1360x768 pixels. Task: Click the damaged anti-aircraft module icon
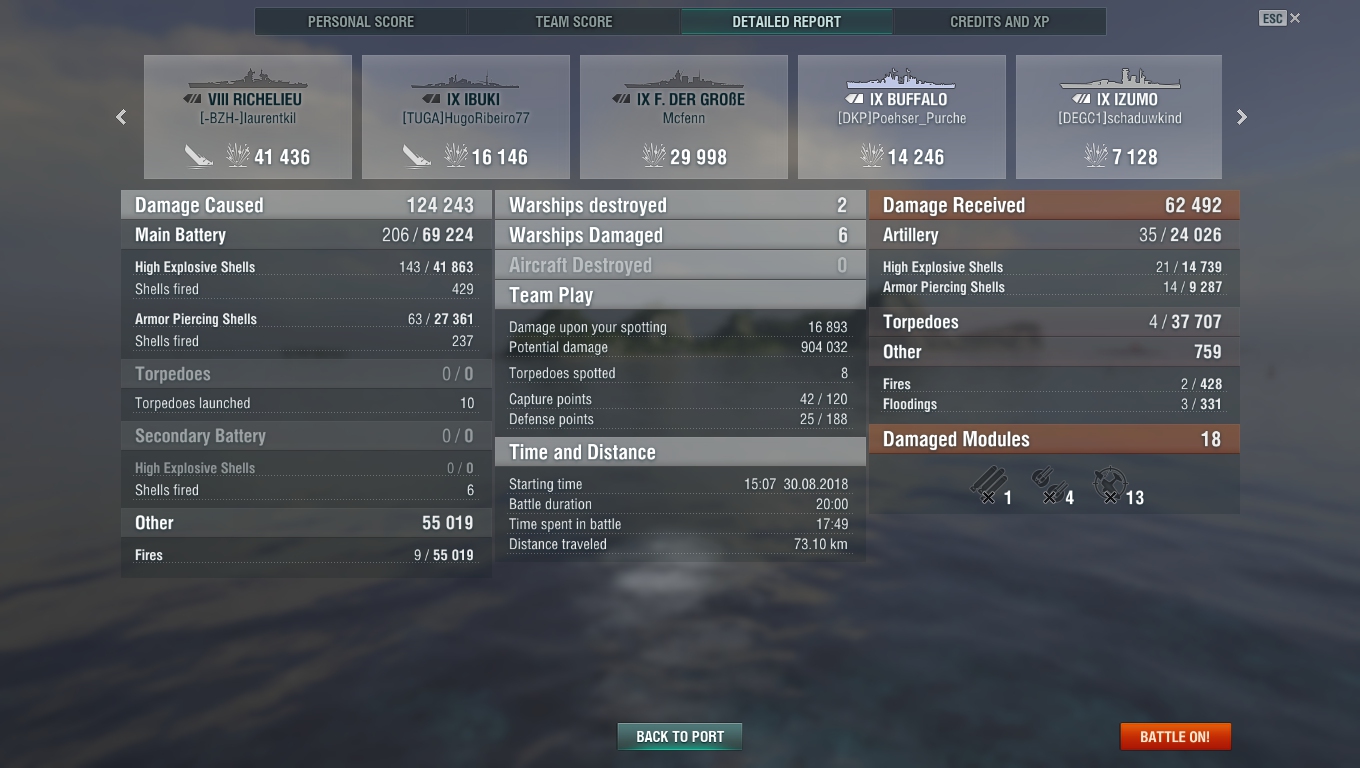click(1110, 486)
